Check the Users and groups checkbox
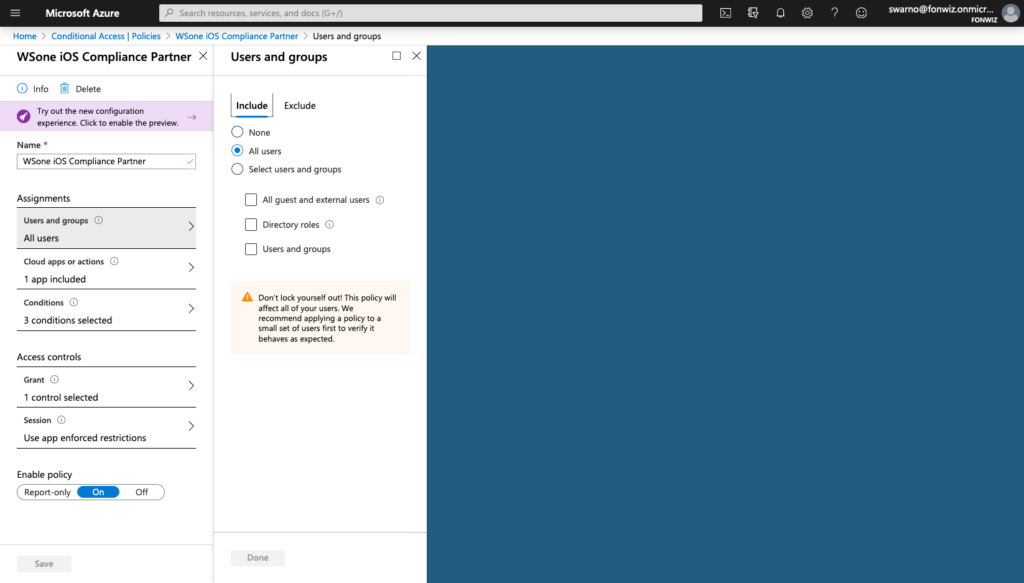1024x583 pixels. point(251,249)
